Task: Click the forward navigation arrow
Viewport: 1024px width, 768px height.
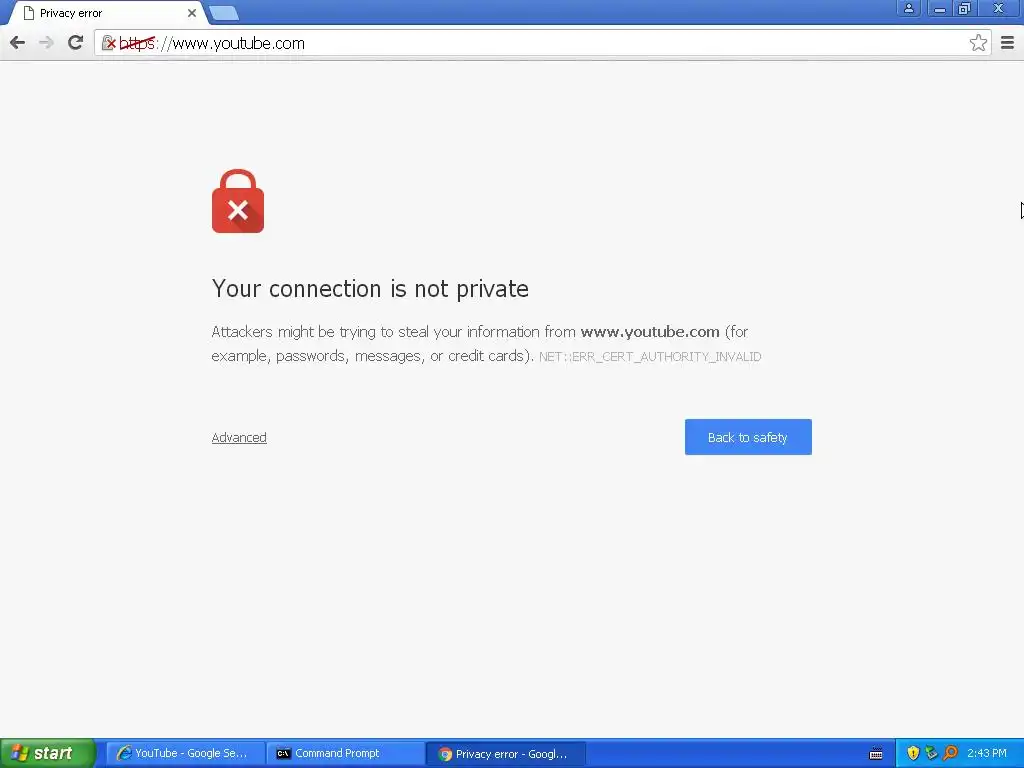Action: pyautogui.click(x=46, y=43)
